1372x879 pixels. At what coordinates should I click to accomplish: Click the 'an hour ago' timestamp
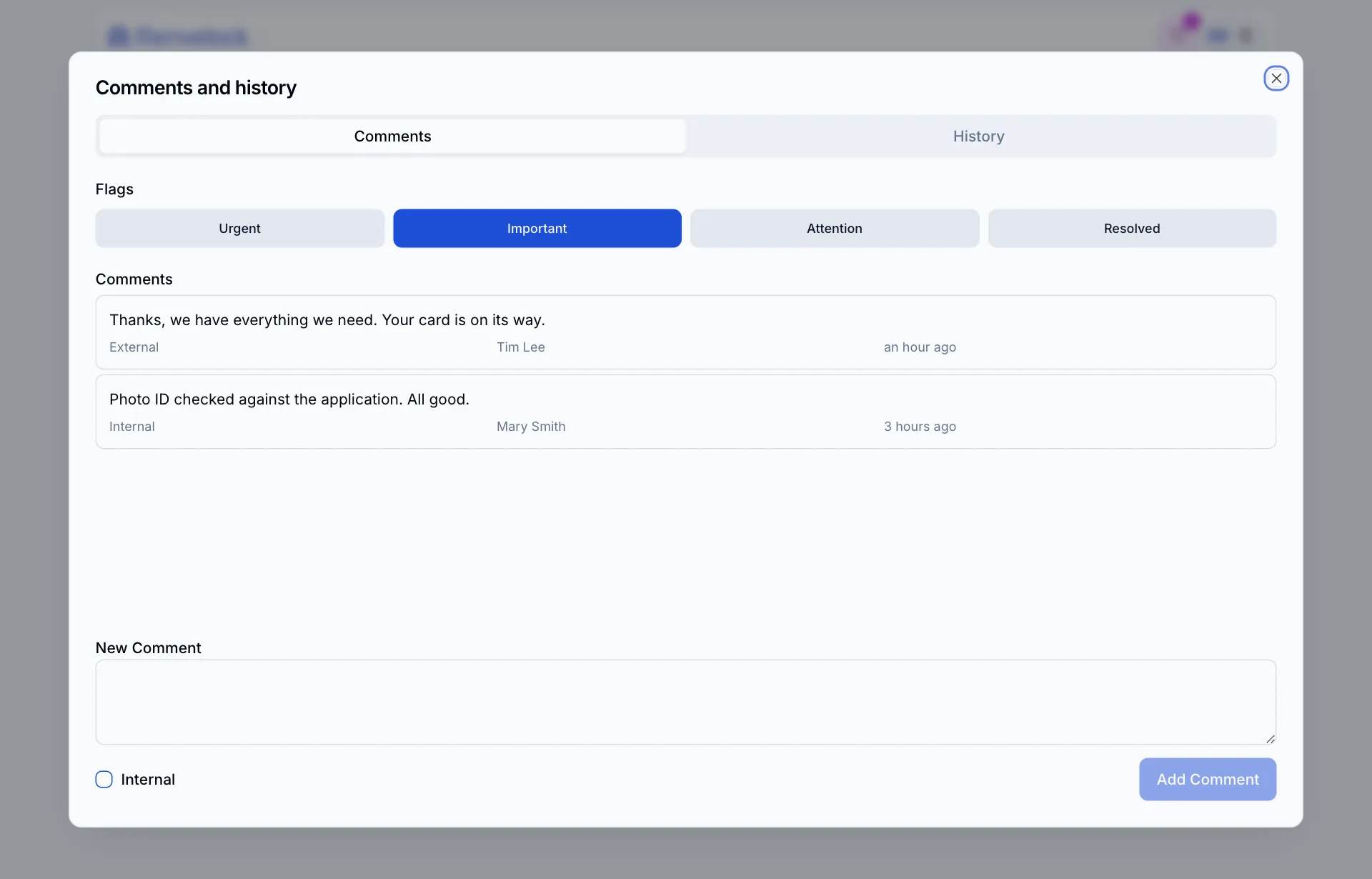920,347
